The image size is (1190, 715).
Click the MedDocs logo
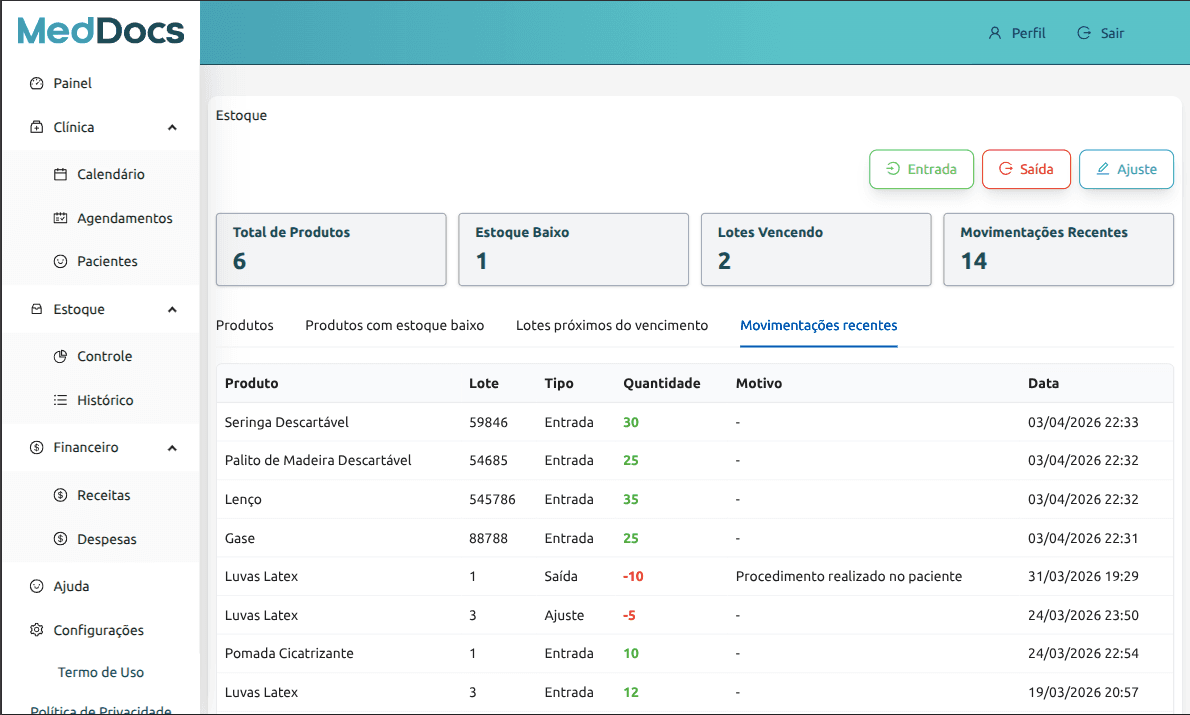tap(100, 31)
